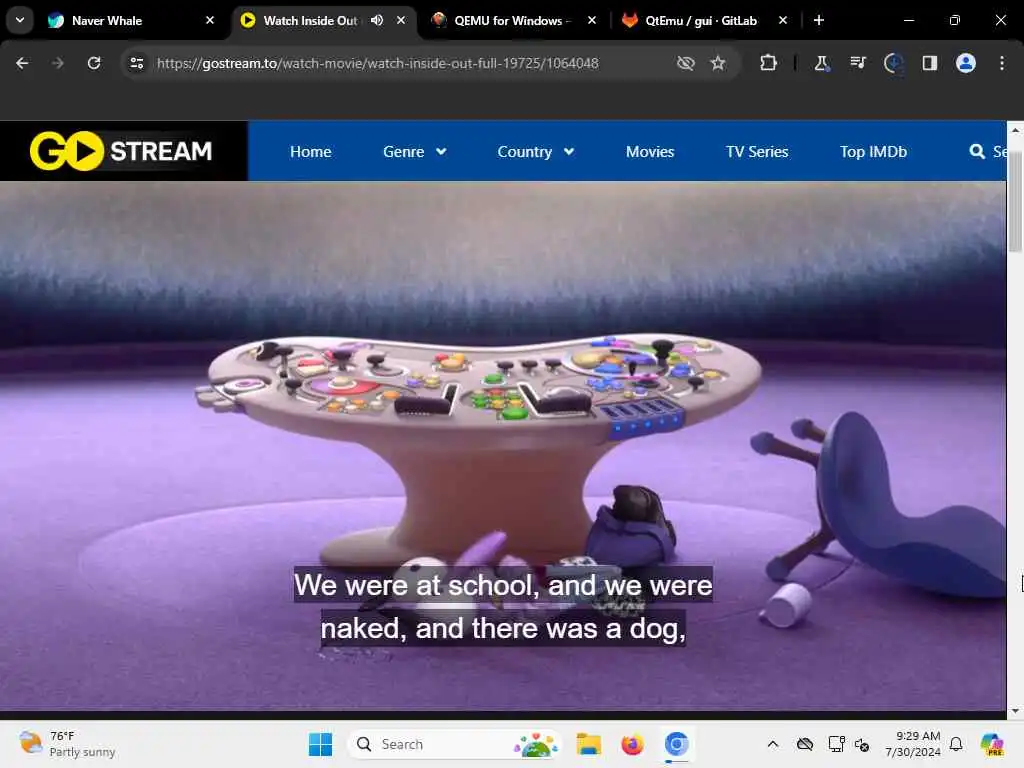
Task: Click the video player frame
Action: [503, 446]
